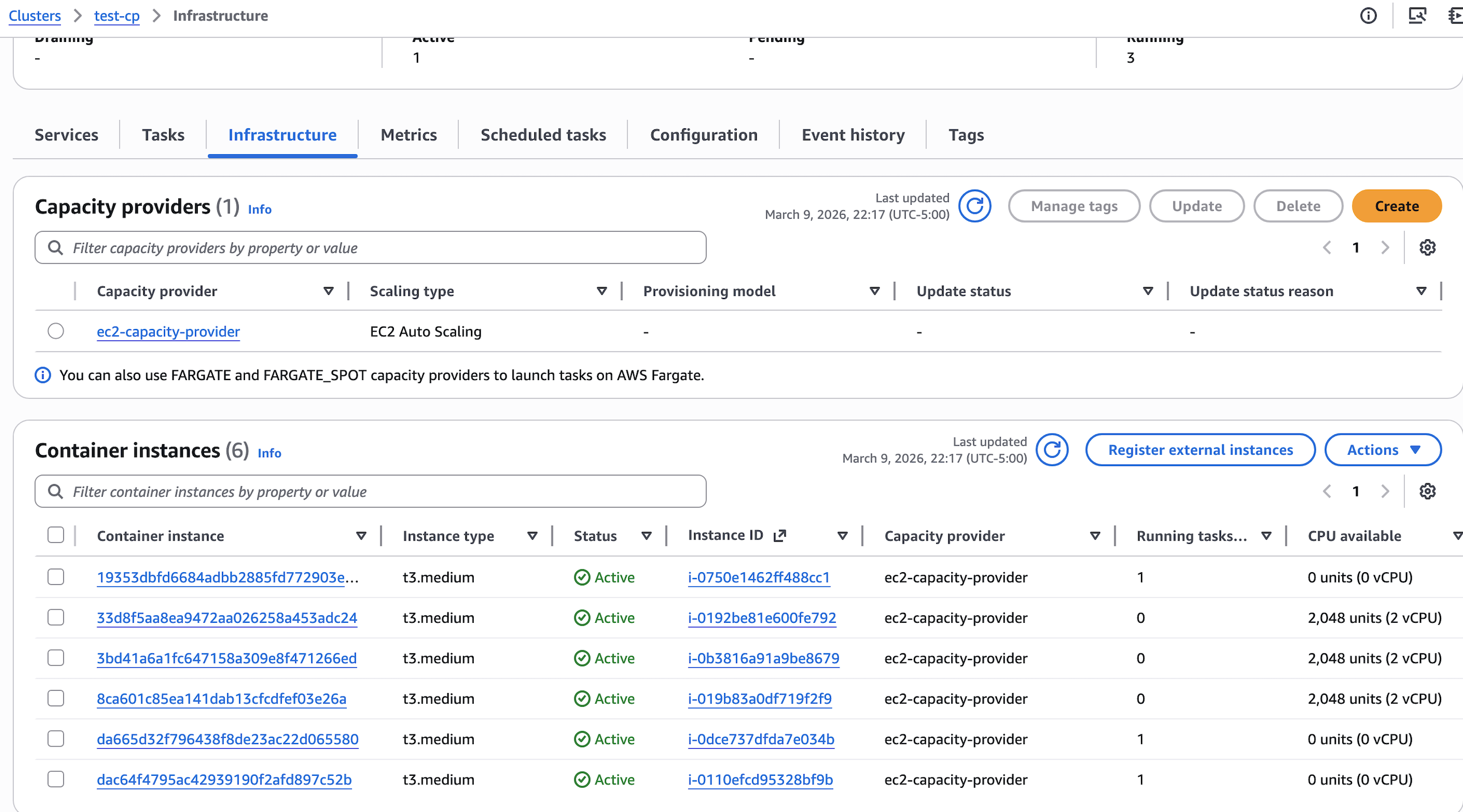Click the orange Create button
This screenshot has height=812, width=1463.
click(x=1396, y=206)
